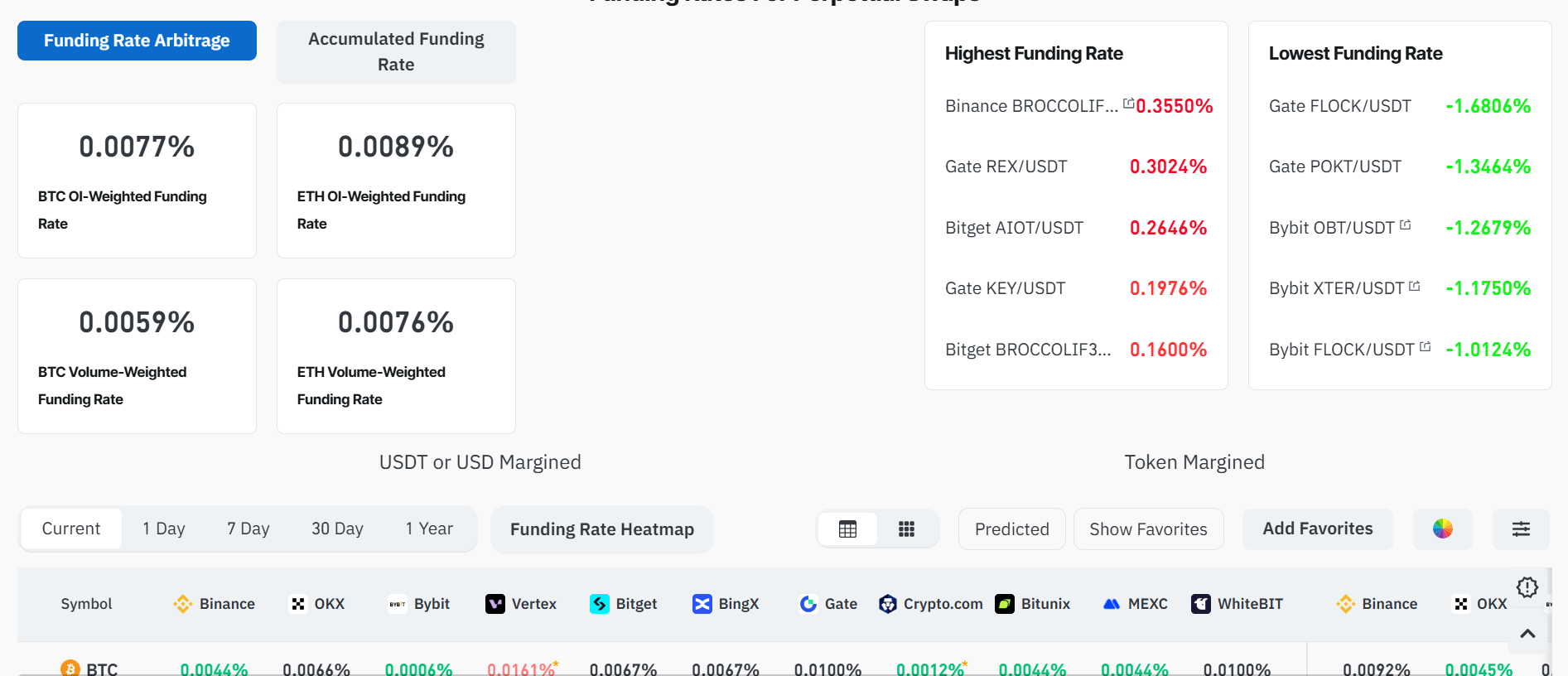Open the filter settings sliders icon
This screenshot has height=676, width=1568.
pos(1521,529)
